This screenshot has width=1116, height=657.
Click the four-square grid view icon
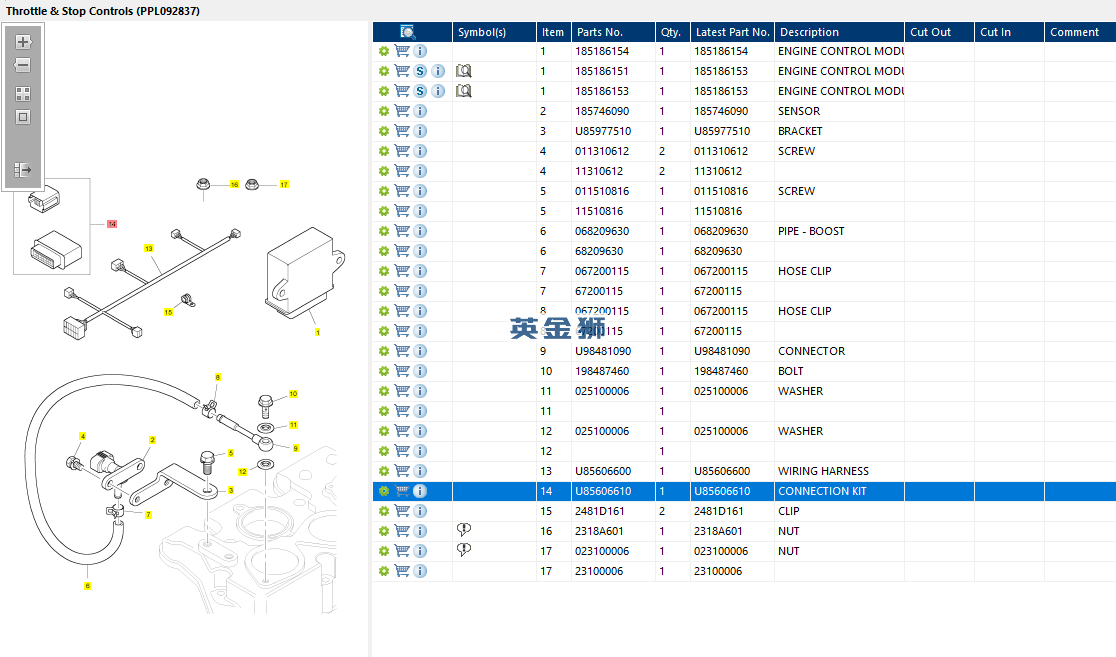point(23,94)
